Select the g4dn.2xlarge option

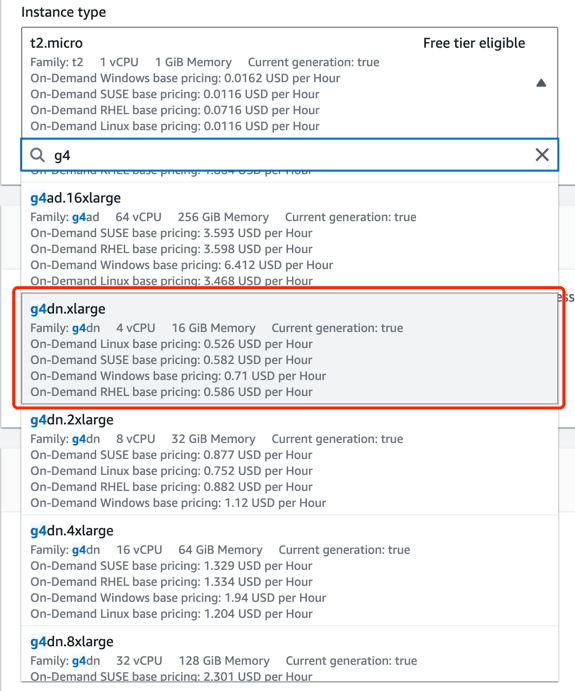coord(289,460)
